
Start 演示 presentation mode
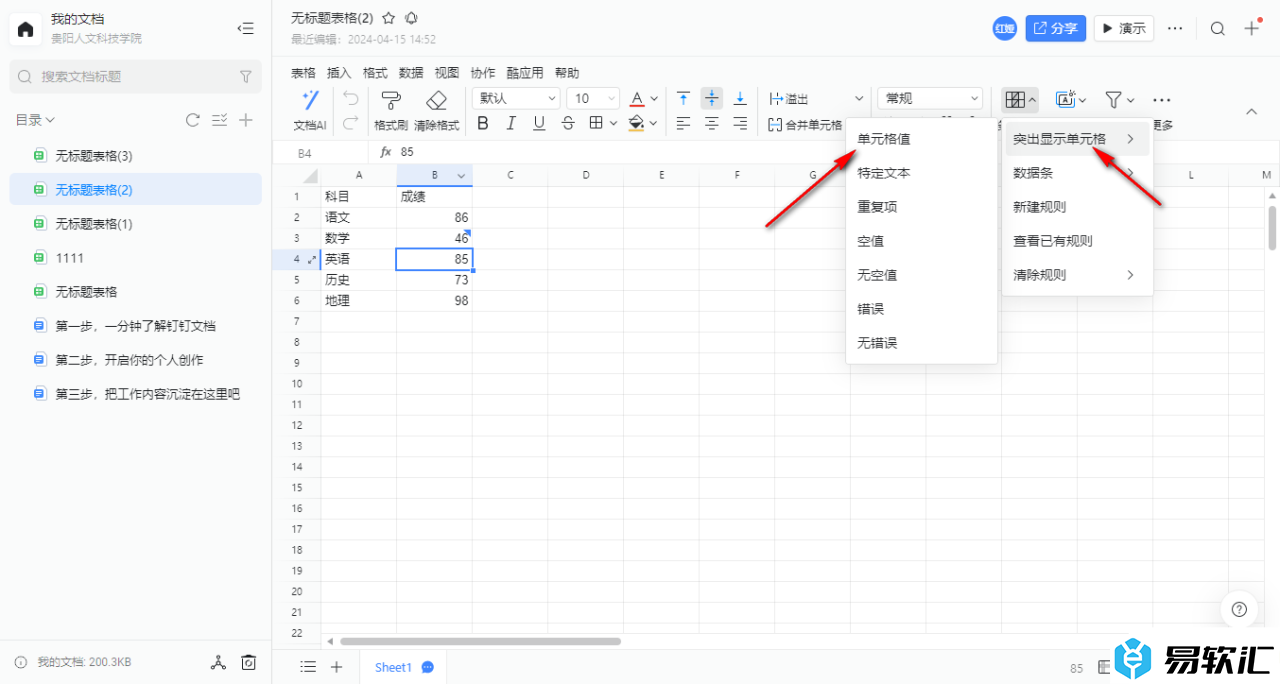tap(1124, 28)
